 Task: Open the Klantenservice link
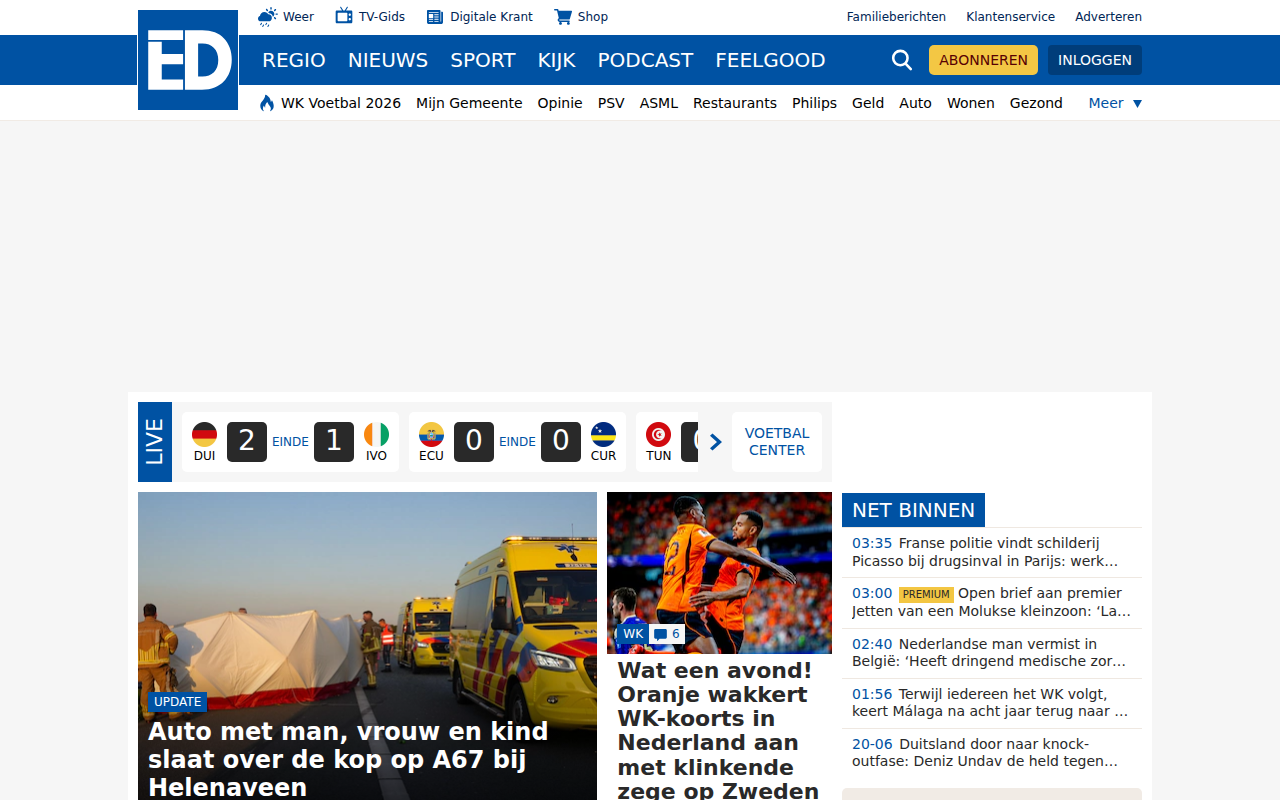click(1010, 17)
